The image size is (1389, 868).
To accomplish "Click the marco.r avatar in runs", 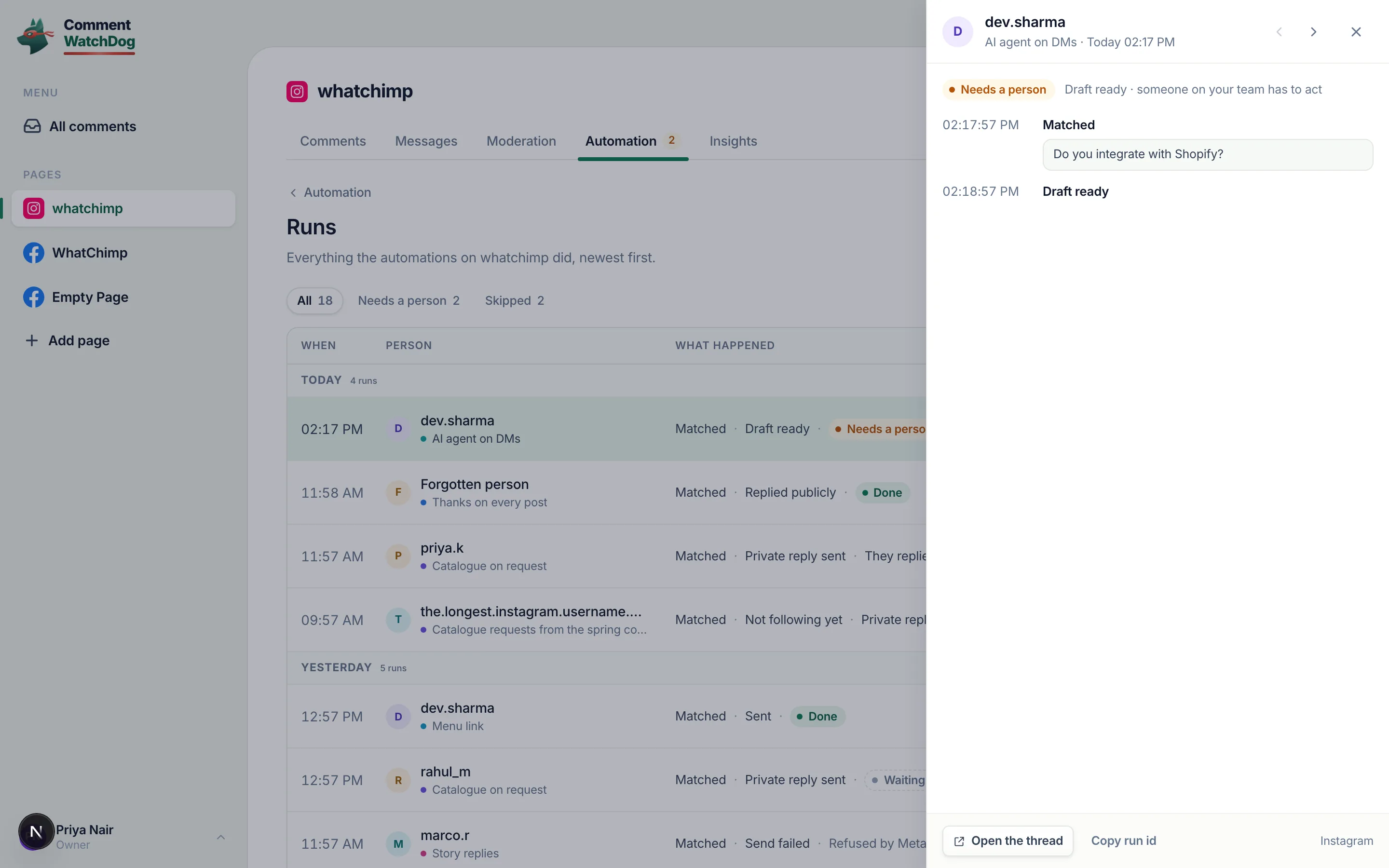I will [398, 844].
